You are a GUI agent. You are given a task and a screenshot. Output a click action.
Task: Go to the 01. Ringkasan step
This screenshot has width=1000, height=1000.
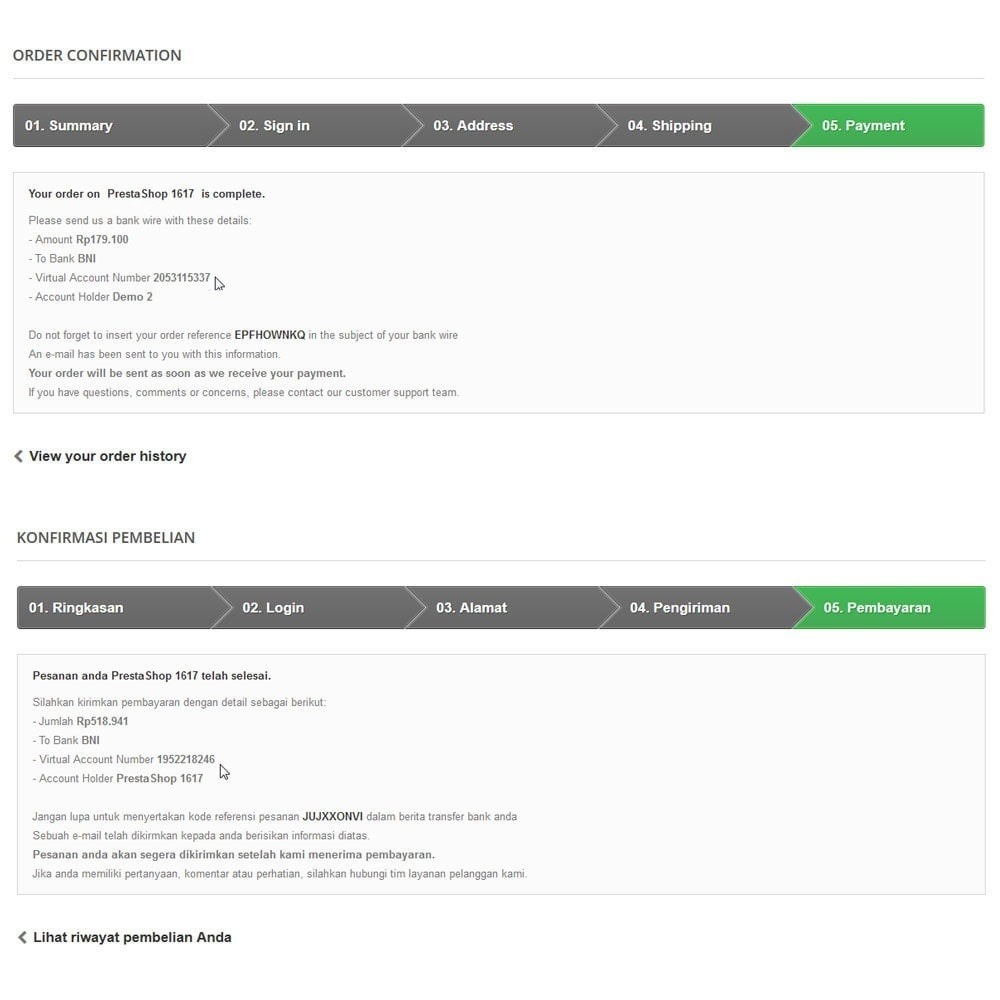(115, 608)
